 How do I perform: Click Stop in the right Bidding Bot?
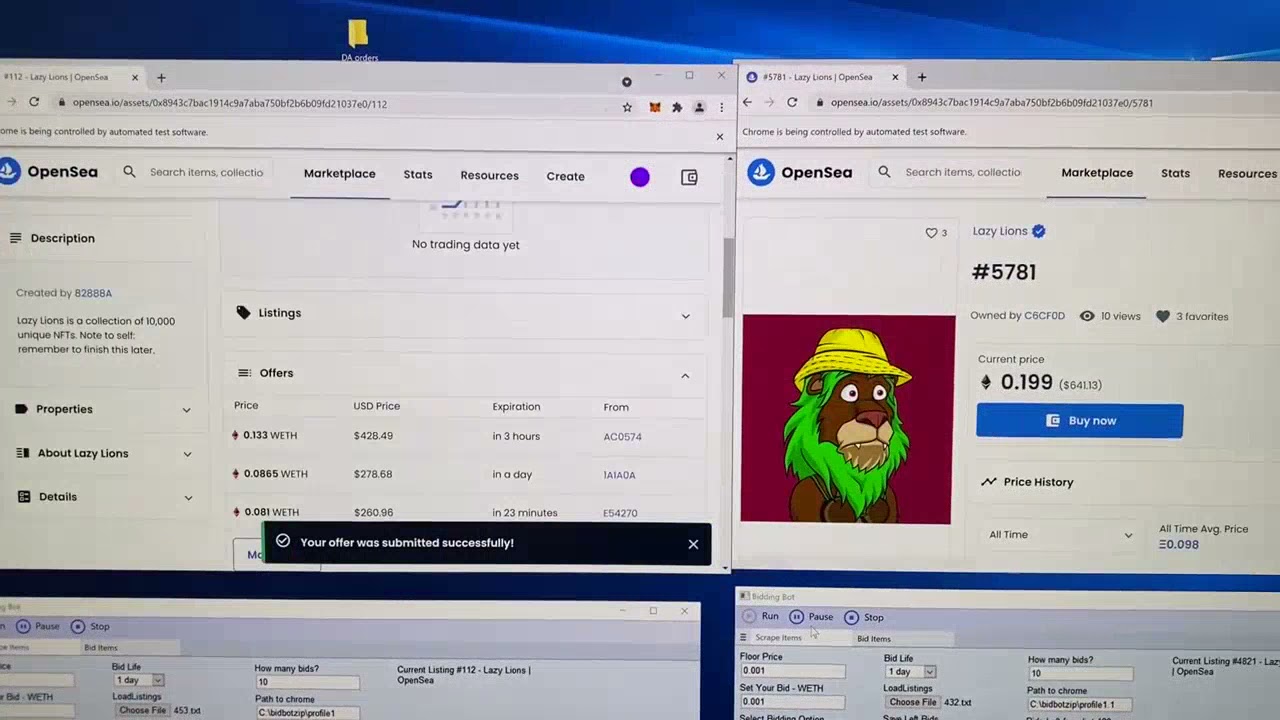[864, 617]
